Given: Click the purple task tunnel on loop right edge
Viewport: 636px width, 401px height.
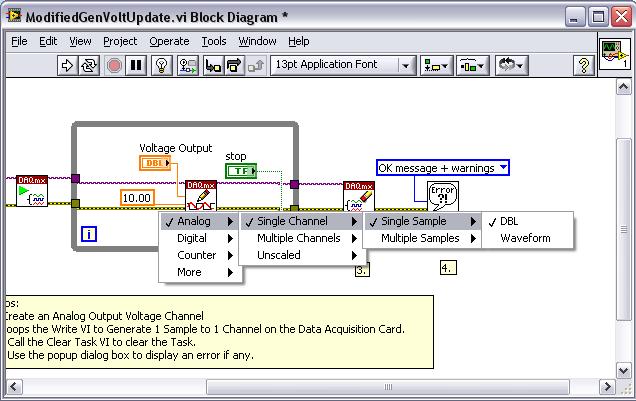Looking at the screenshot, I should coord(294,184).
